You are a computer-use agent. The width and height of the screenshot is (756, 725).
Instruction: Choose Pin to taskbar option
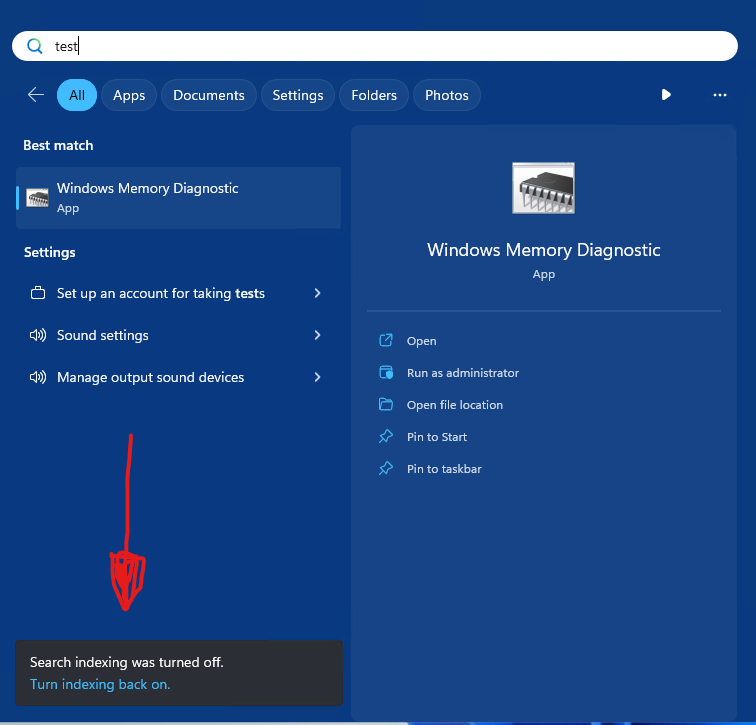[444, 469]
